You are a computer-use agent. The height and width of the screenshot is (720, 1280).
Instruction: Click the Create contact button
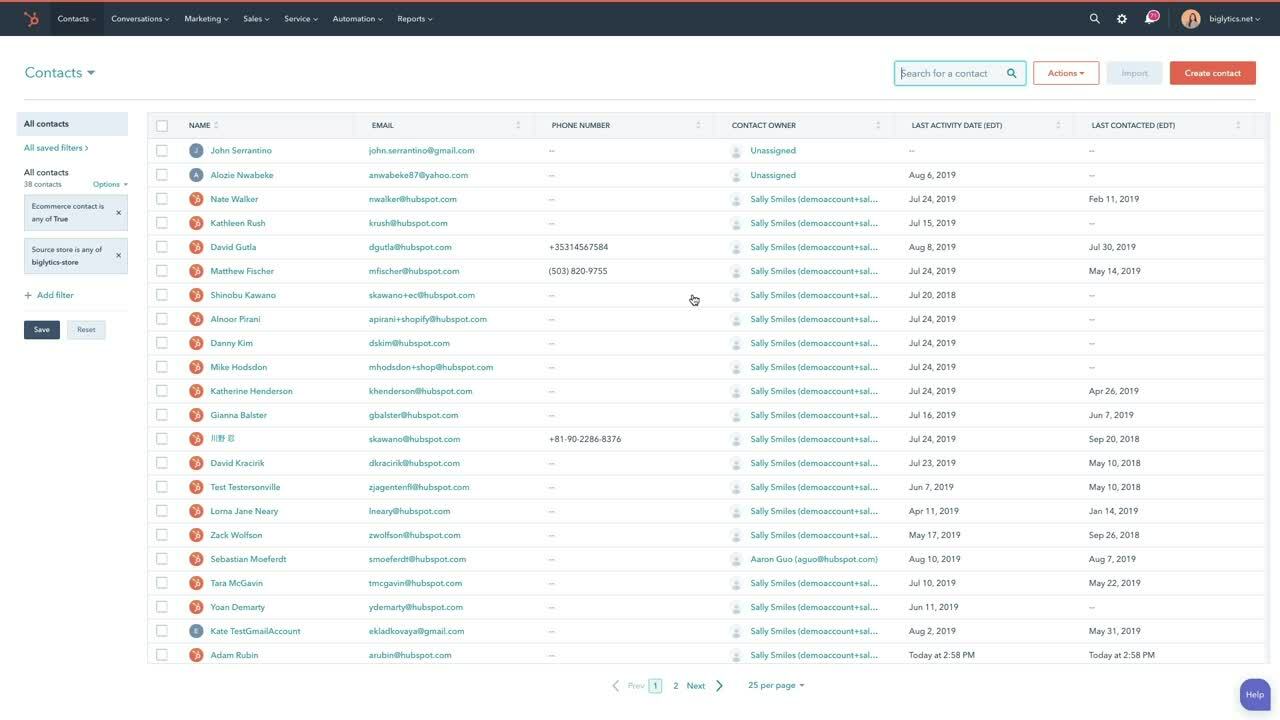[1212, 73]
